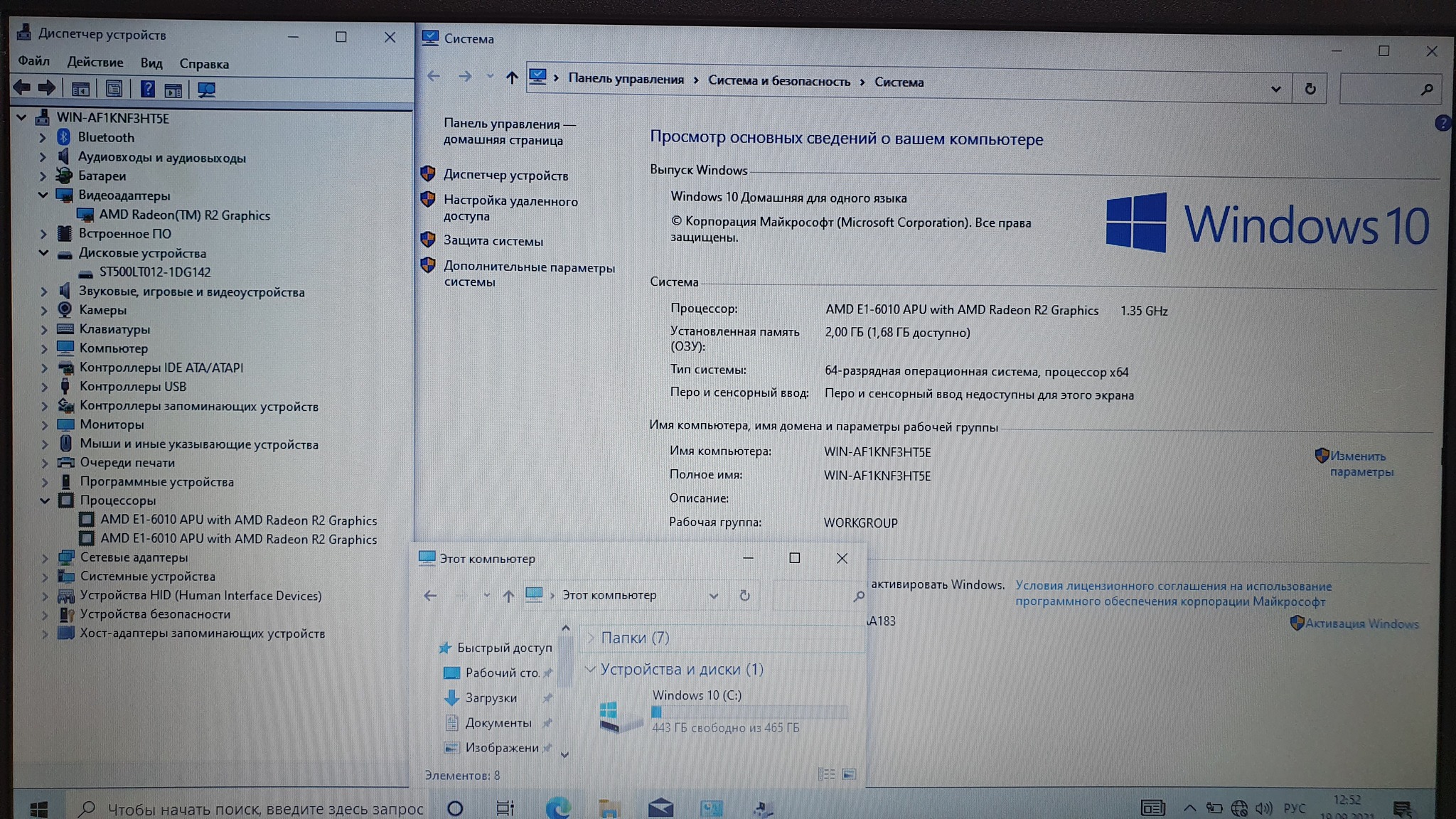Open the Вид menu in Device Manager
The width and height of the screenshot is (1456, 819).
[x=151, y=63]
